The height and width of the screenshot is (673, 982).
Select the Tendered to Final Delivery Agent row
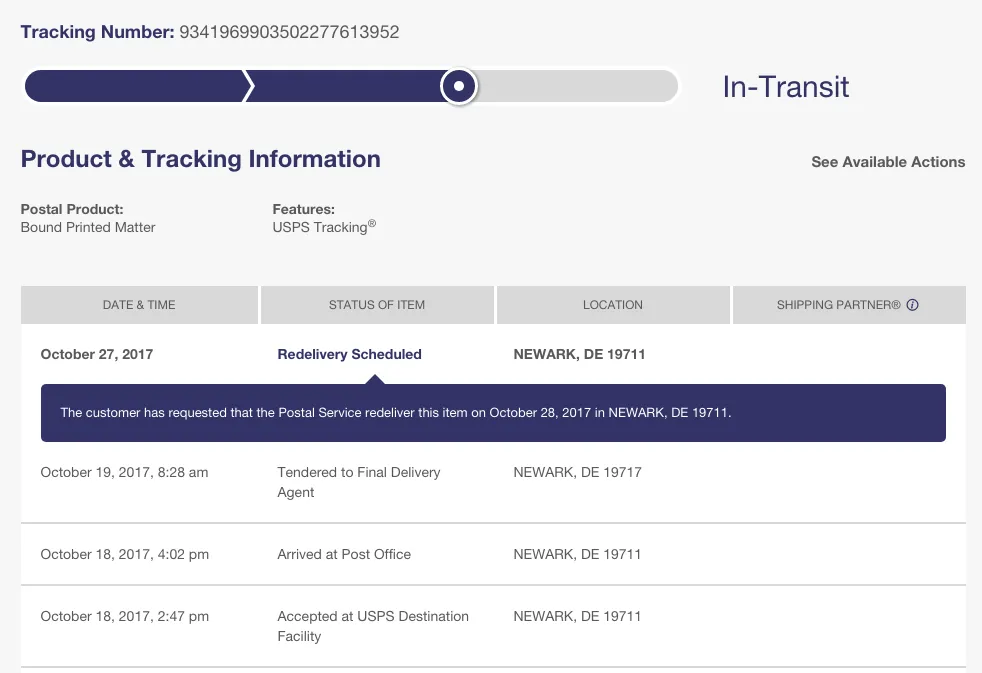[x=359, y=482]
